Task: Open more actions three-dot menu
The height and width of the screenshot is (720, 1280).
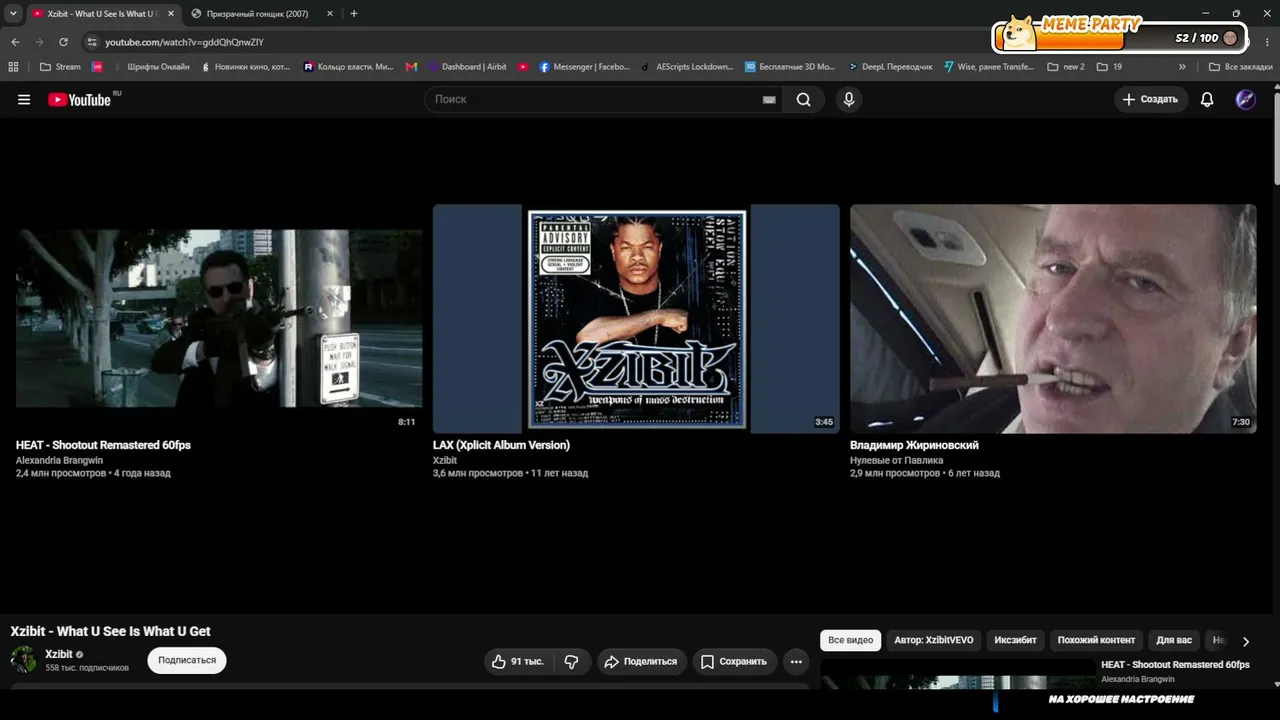Action: (796, 661)
